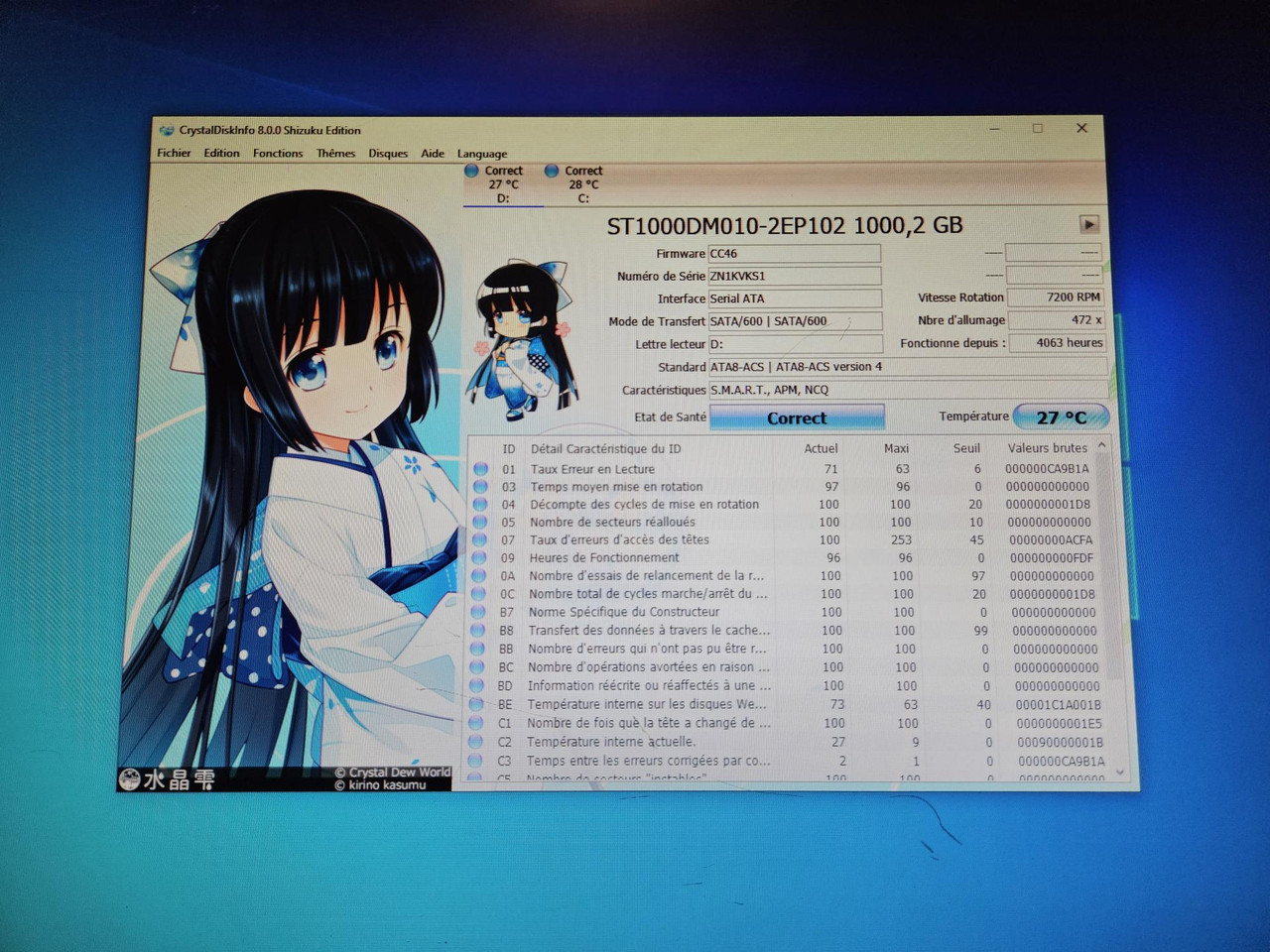Click the CrystalDiskInfo title bar icon
Viewport: 1270px width, 952px height.
(x=166, y=130)
